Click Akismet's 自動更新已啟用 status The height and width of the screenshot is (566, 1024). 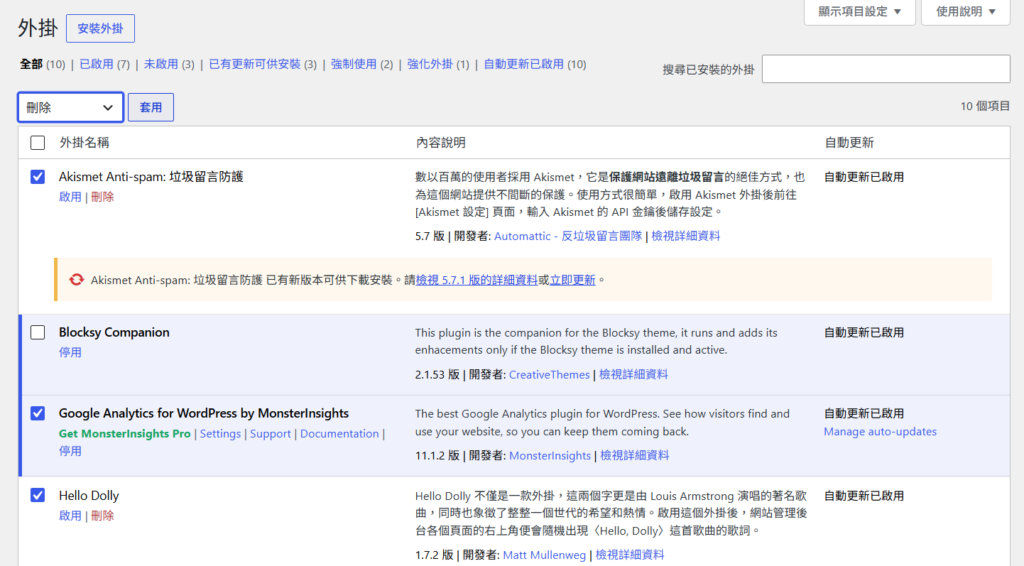(864, 177)
